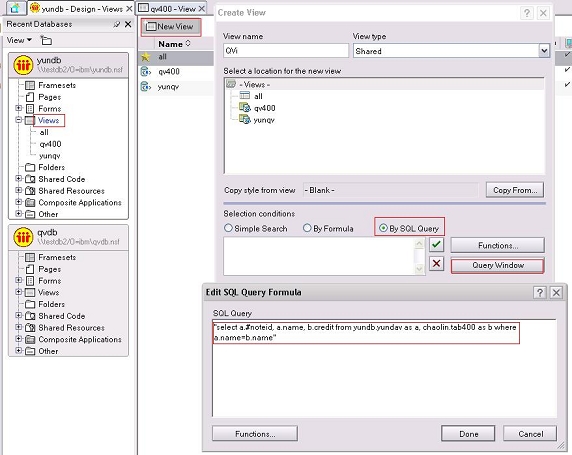Click the Copy From... button
Viewport: 572px width, 455px height.
[515, 190]
